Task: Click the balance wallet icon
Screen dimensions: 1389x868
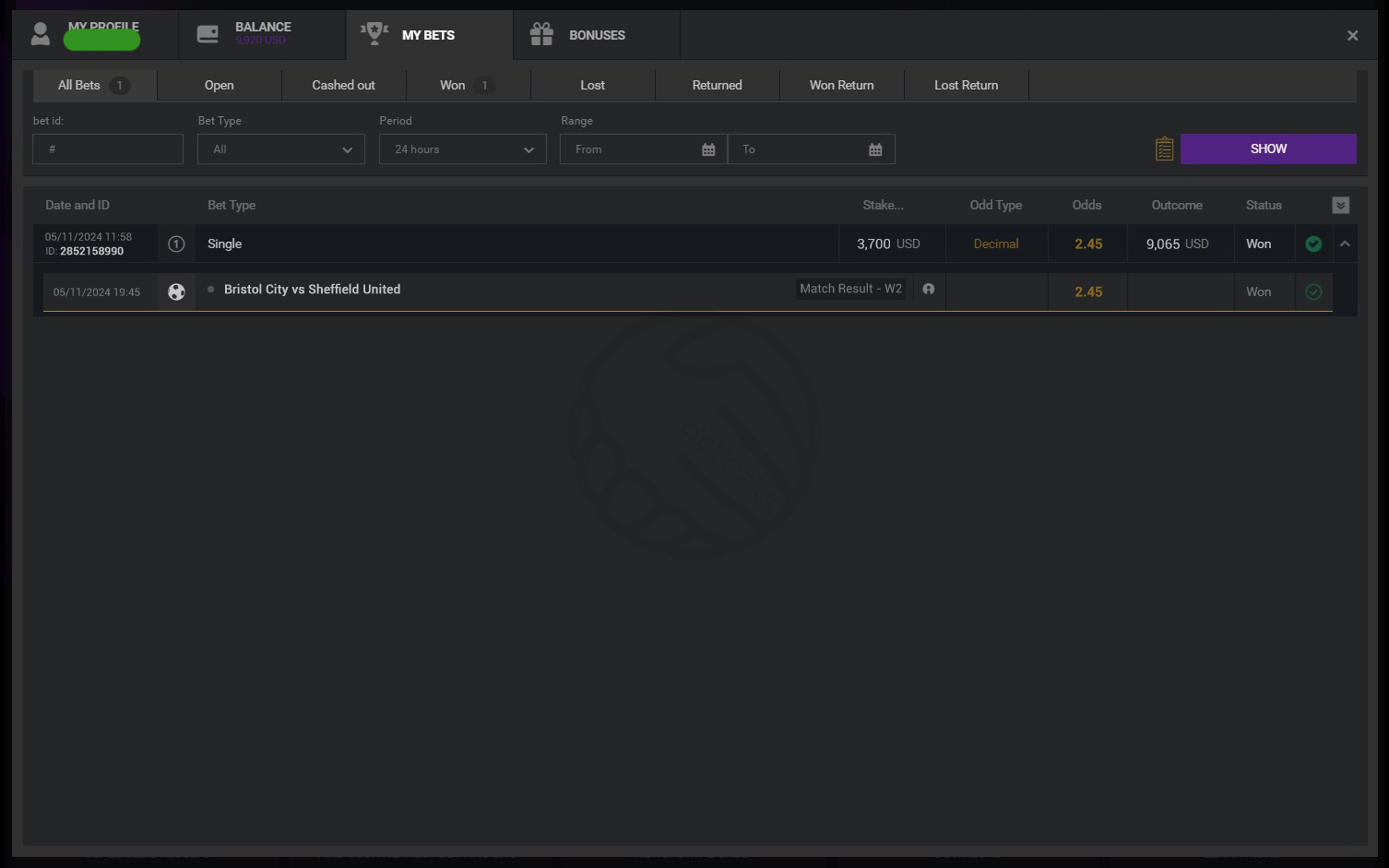Action: [x=208, y=34]
